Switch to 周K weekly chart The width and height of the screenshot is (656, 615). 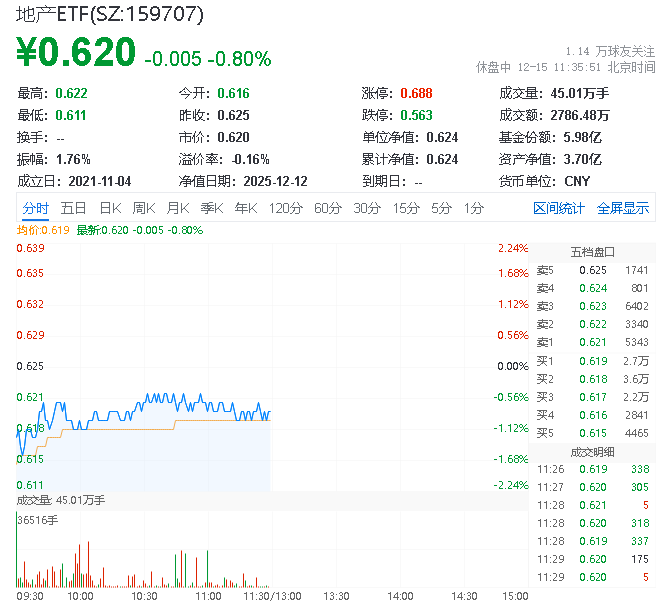point(144,208)
